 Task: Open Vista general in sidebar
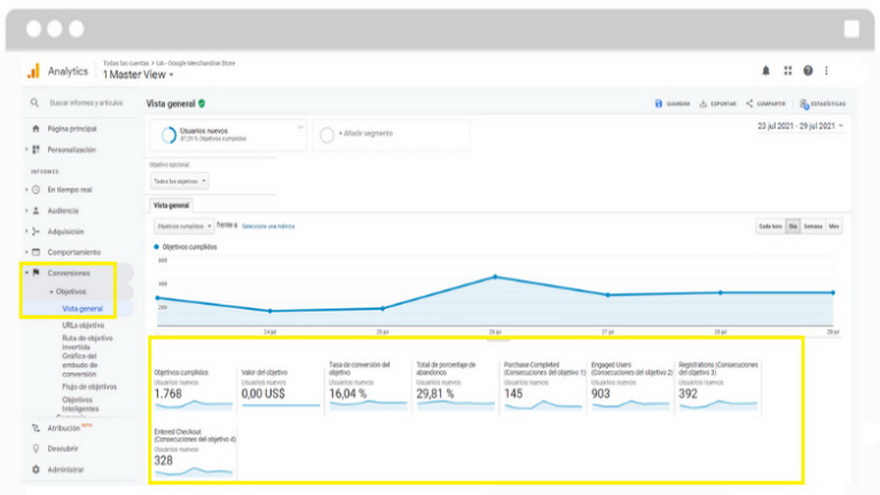(82, 309)
